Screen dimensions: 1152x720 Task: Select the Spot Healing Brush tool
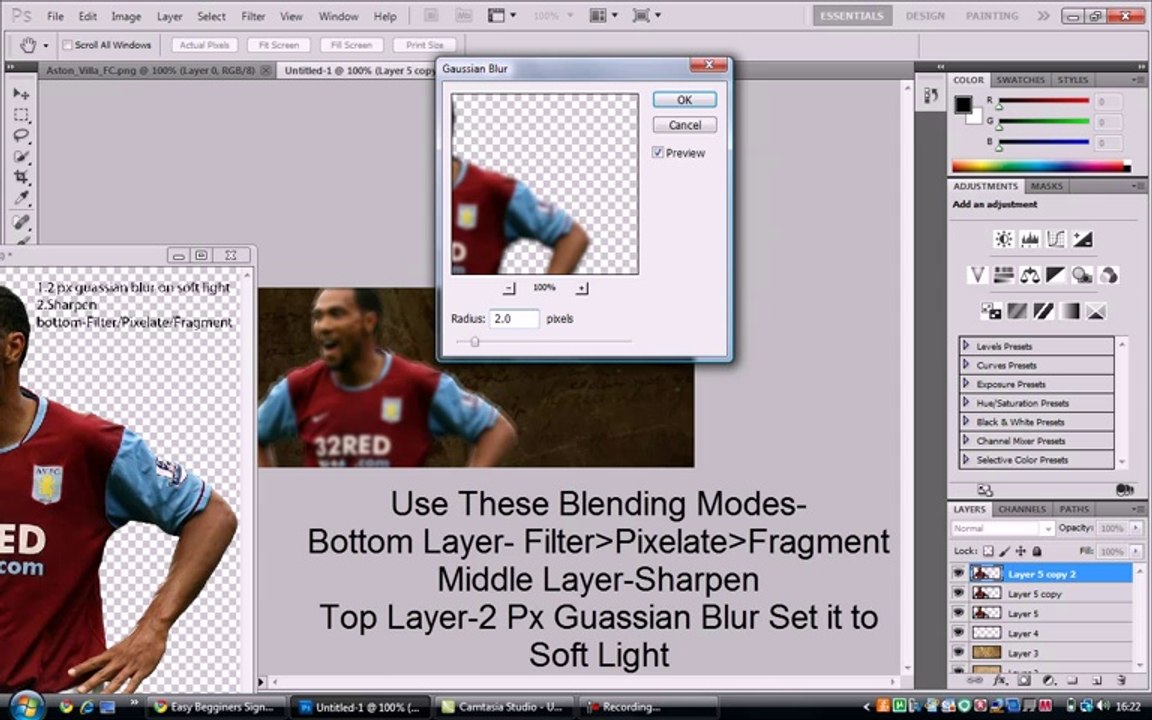point(21,221)
